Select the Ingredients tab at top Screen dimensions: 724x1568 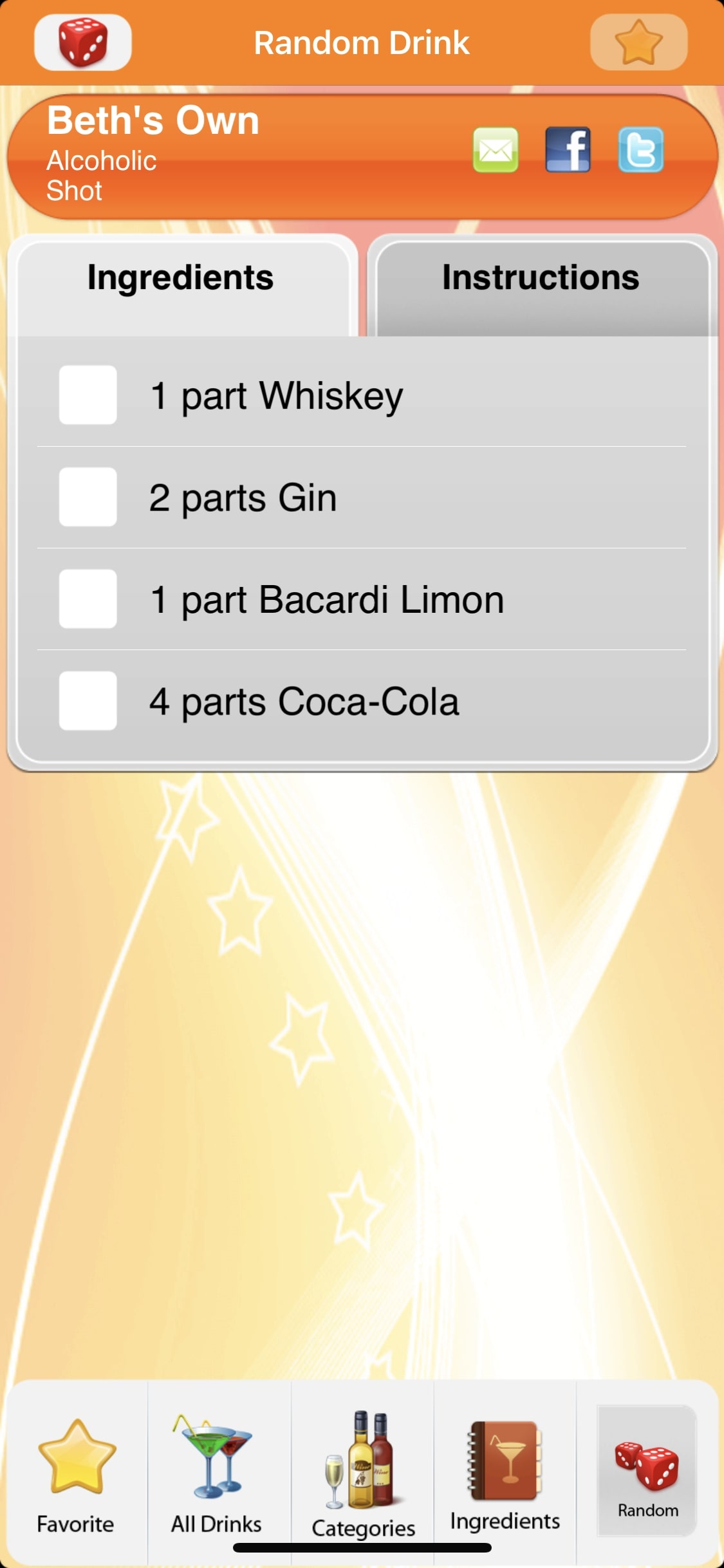(x=181, y=278)
